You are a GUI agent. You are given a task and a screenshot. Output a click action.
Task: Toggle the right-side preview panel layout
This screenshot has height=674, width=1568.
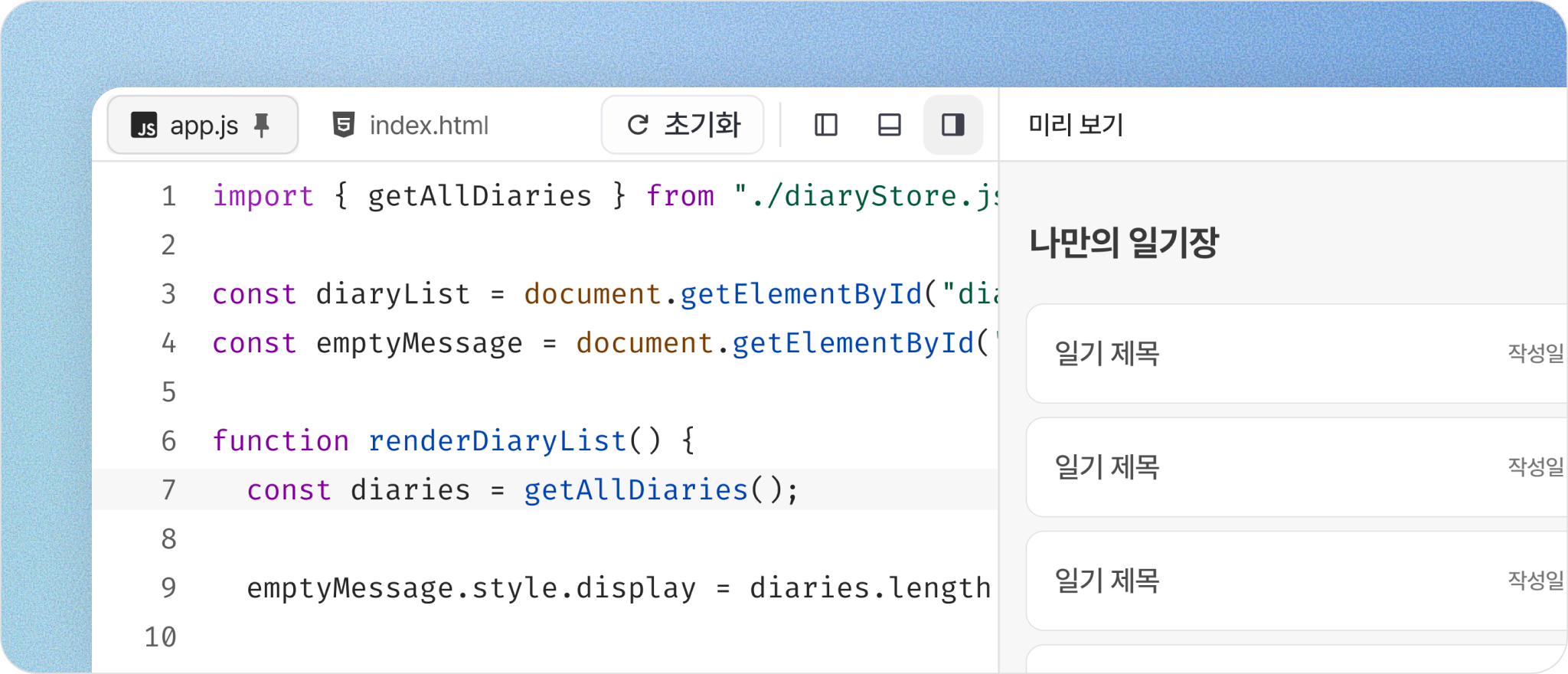(952, 125)
